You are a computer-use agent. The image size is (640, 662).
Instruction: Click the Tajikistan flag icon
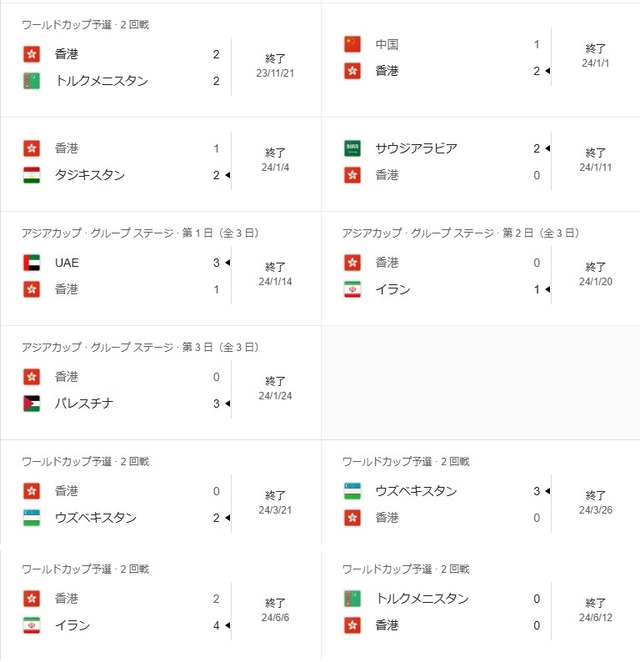click(31, 175)
